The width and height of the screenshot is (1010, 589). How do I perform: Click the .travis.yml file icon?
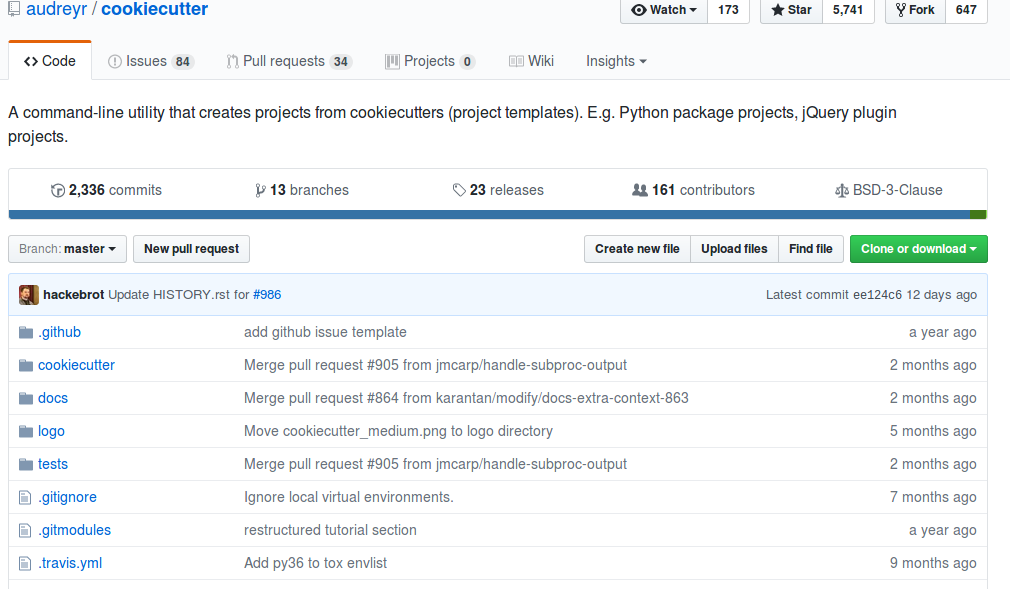(x=26, y=563)
